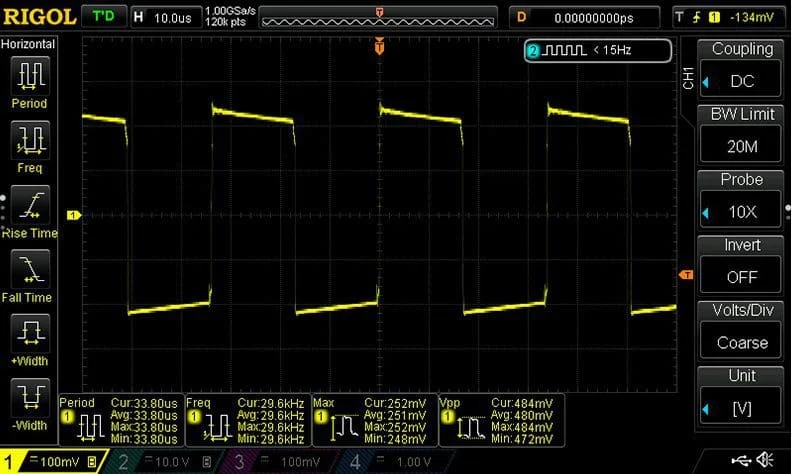
Task: Click the CH1 vertical menu label
Action: pos(687,77)
